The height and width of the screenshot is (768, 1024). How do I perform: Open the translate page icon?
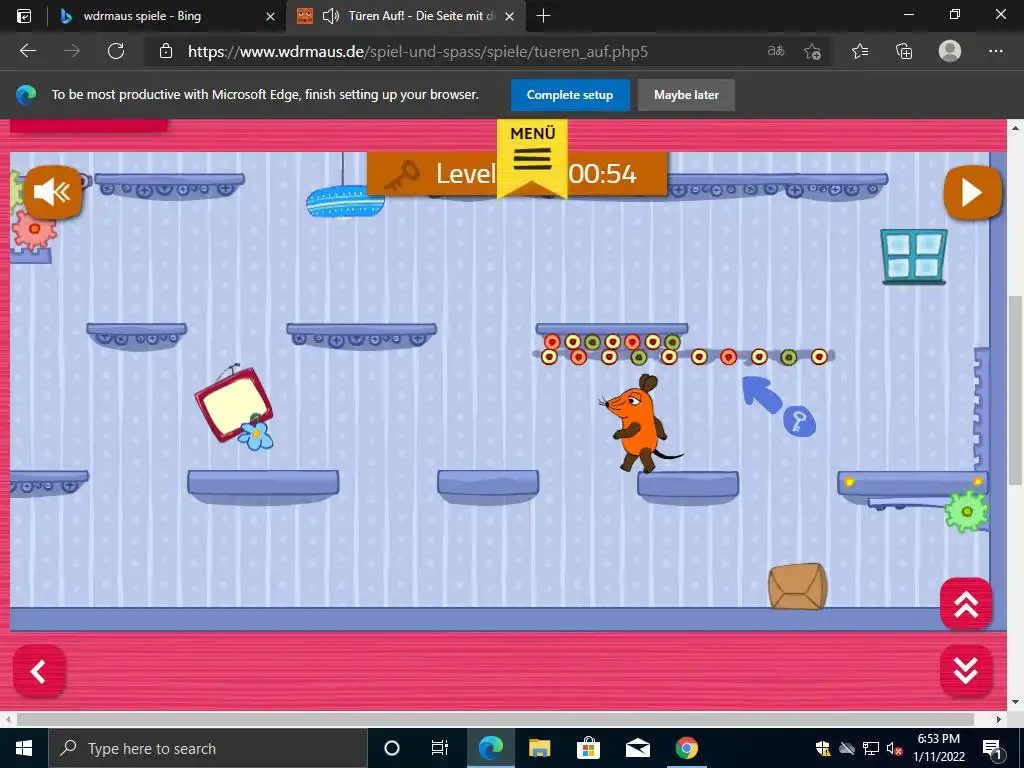coord(776,51)
